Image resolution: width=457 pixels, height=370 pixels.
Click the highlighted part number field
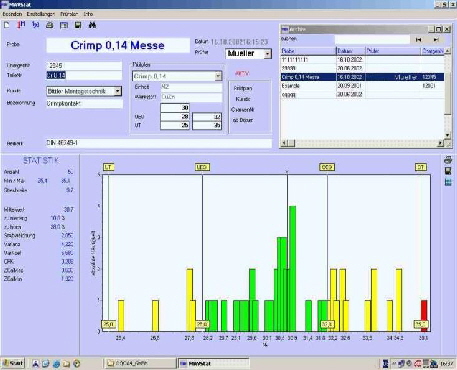(84, 75)
